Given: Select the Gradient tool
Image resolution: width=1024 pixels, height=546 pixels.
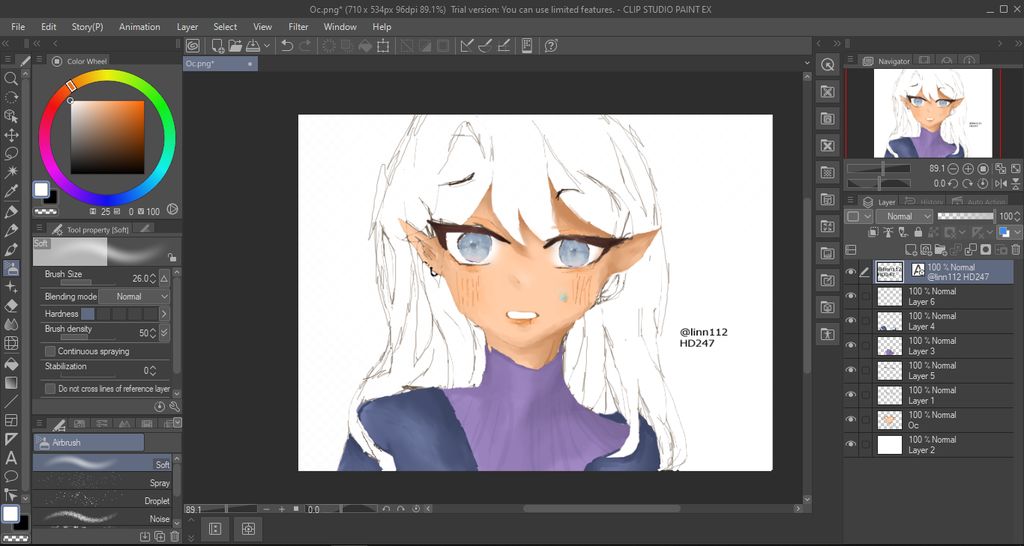Looking at the screenshot, I should pyautogui.click(x=11, y=382).
